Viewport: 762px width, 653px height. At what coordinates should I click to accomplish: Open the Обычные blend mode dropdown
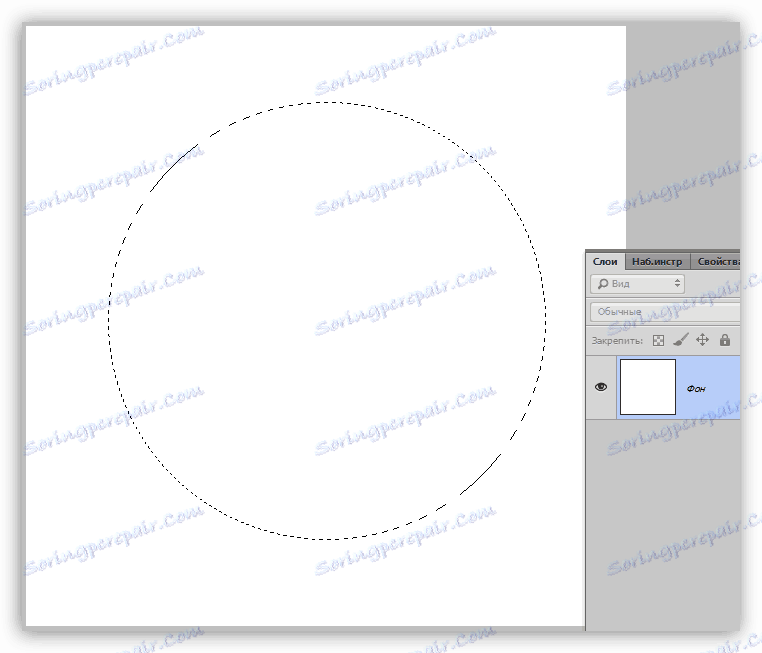[665, 312]
